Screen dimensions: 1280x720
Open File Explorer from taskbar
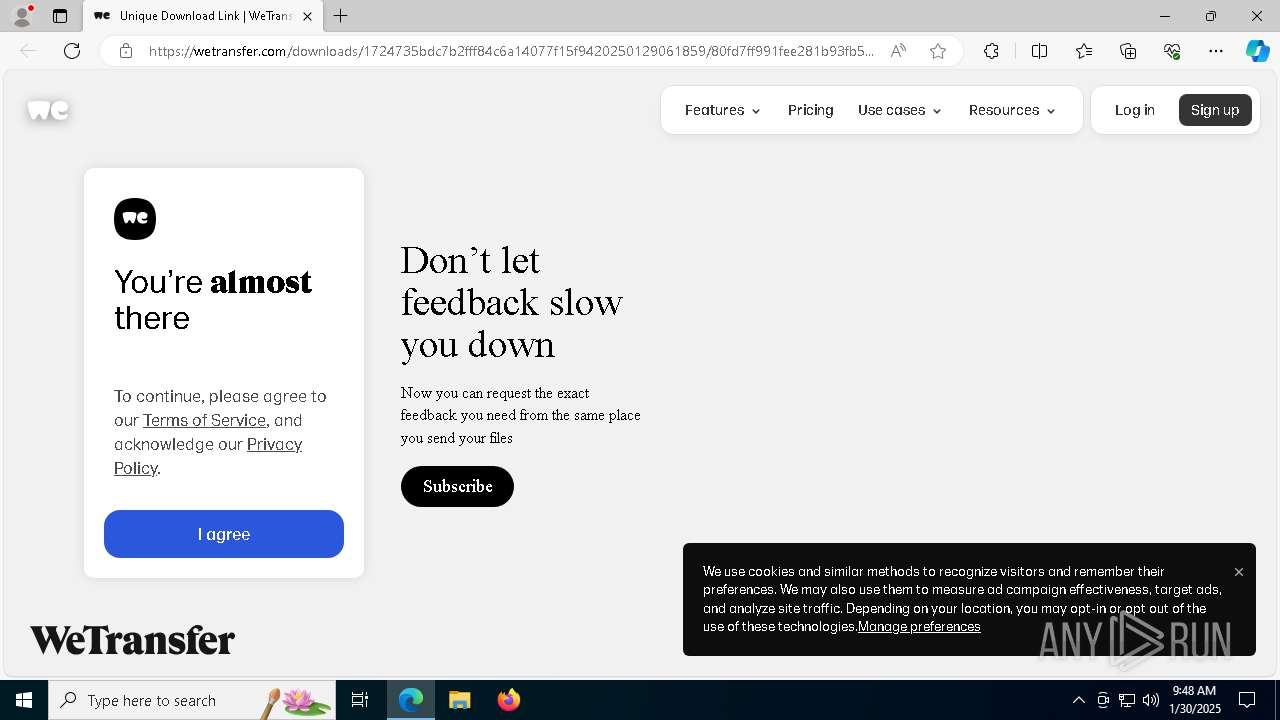pyautogui.click(x=459, y=700)
